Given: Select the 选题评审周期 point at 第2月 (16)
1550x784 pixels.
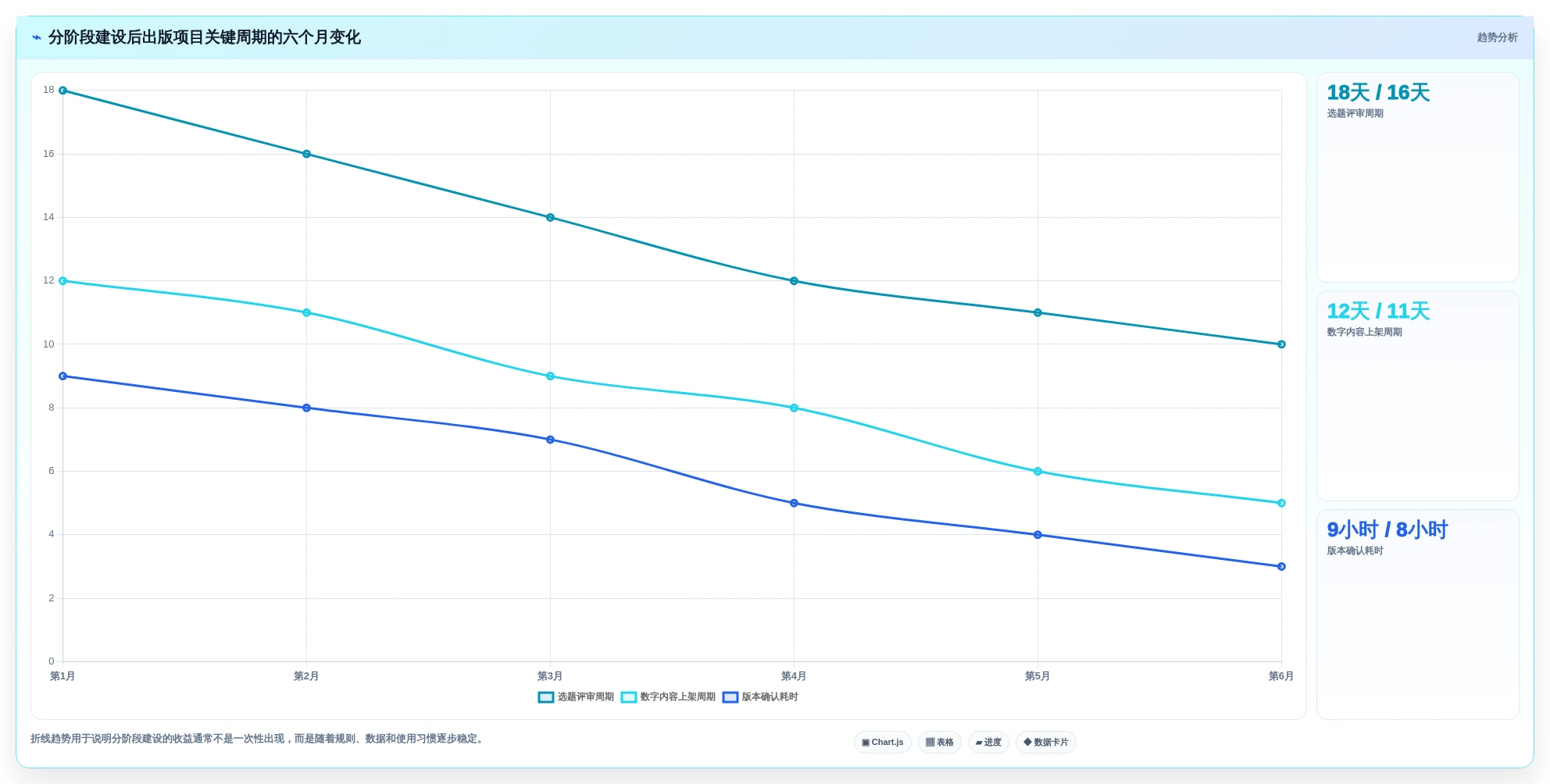Looking at the screenshot, I should [x=306, y=154].
